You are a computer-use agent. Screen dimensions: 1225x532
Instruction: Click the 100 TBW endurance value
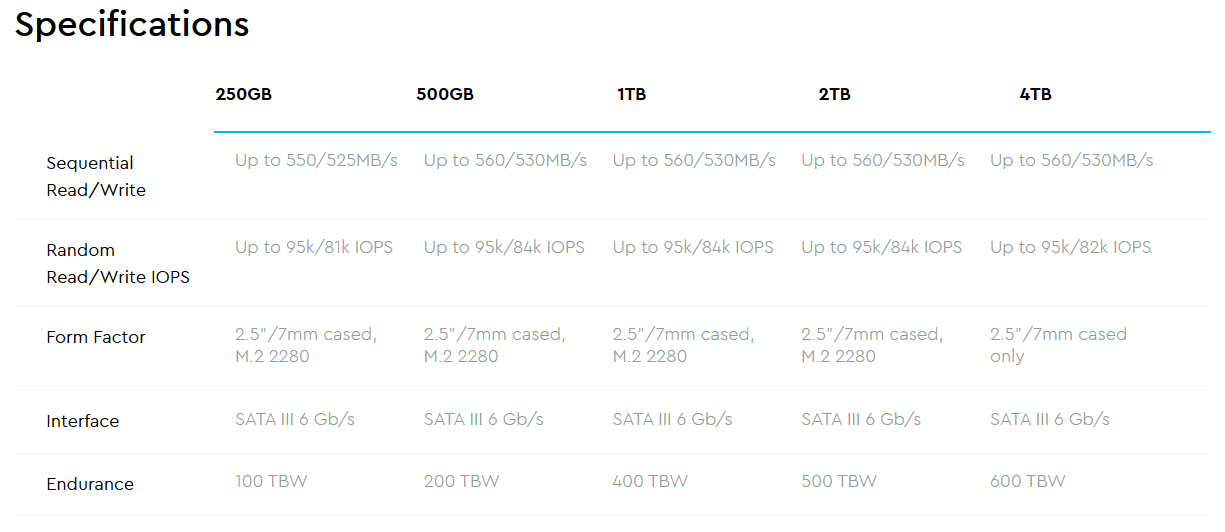tap(271, 481)
